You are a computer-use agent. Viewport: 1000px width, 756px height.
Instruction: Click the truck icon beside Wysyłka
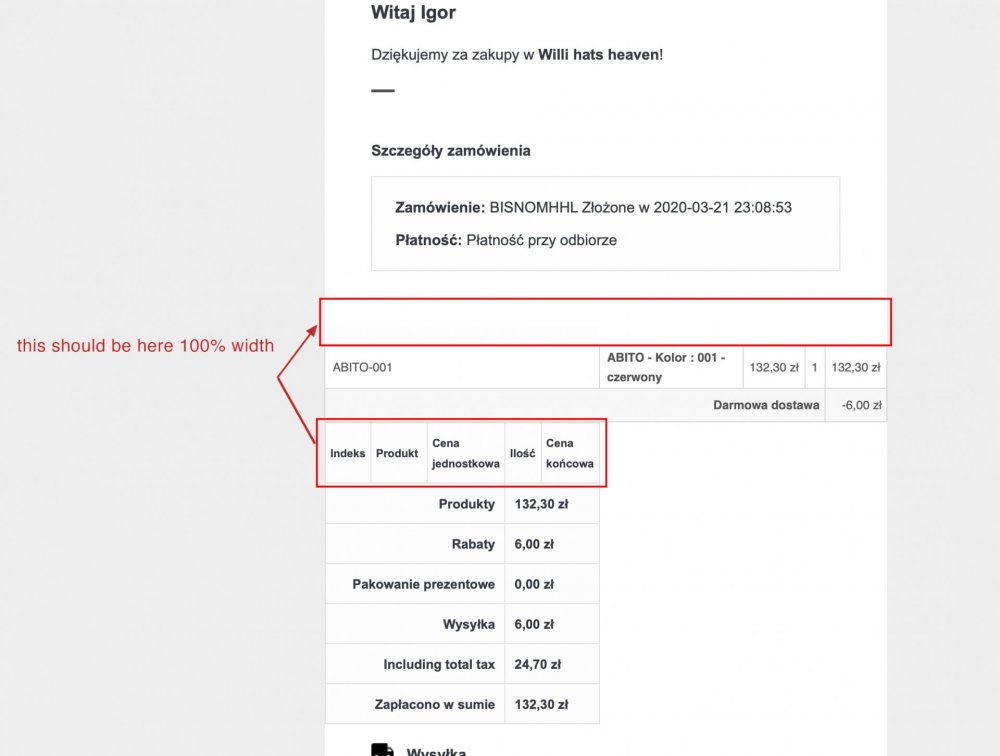click(x=383, y=750)
